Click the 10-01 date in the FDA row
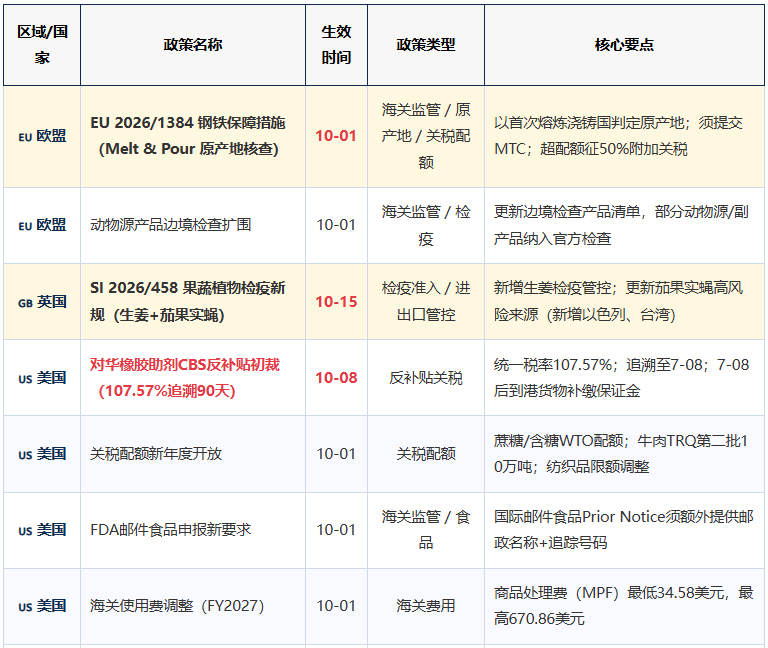 (x=336, y=529)
